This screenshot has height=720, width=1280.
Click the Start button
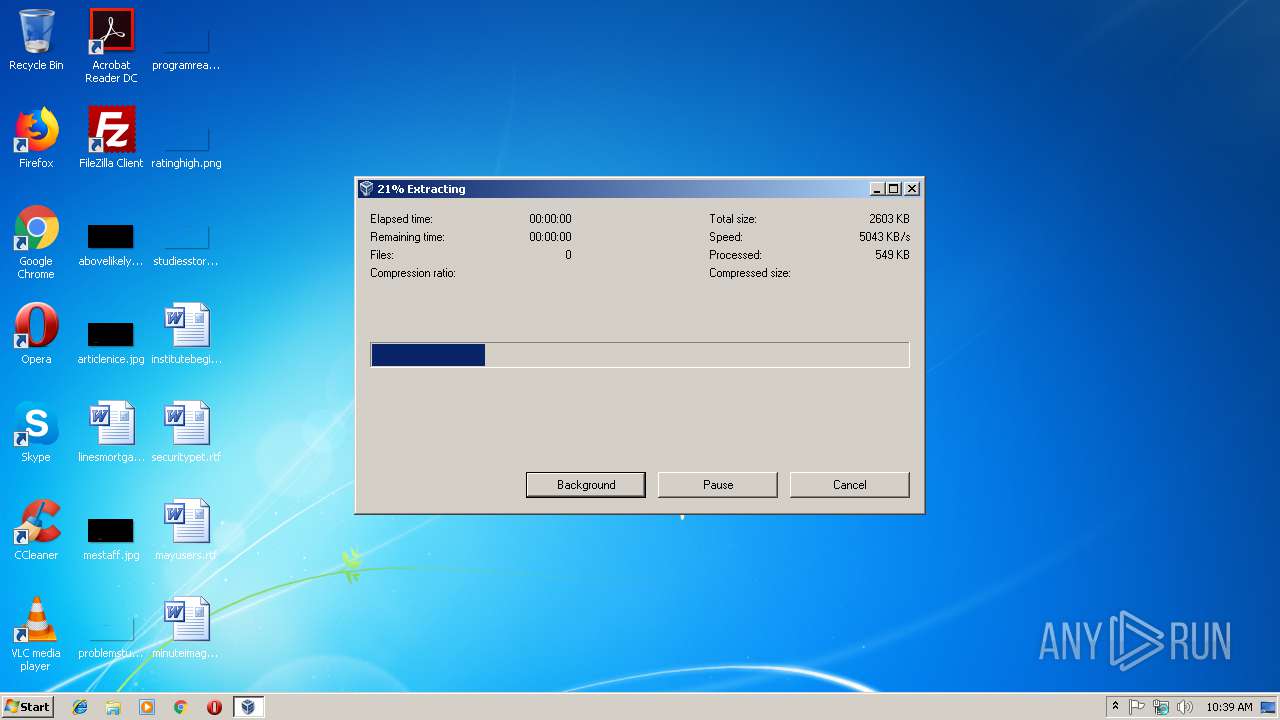pyautogui.click(x=27, y=707)
